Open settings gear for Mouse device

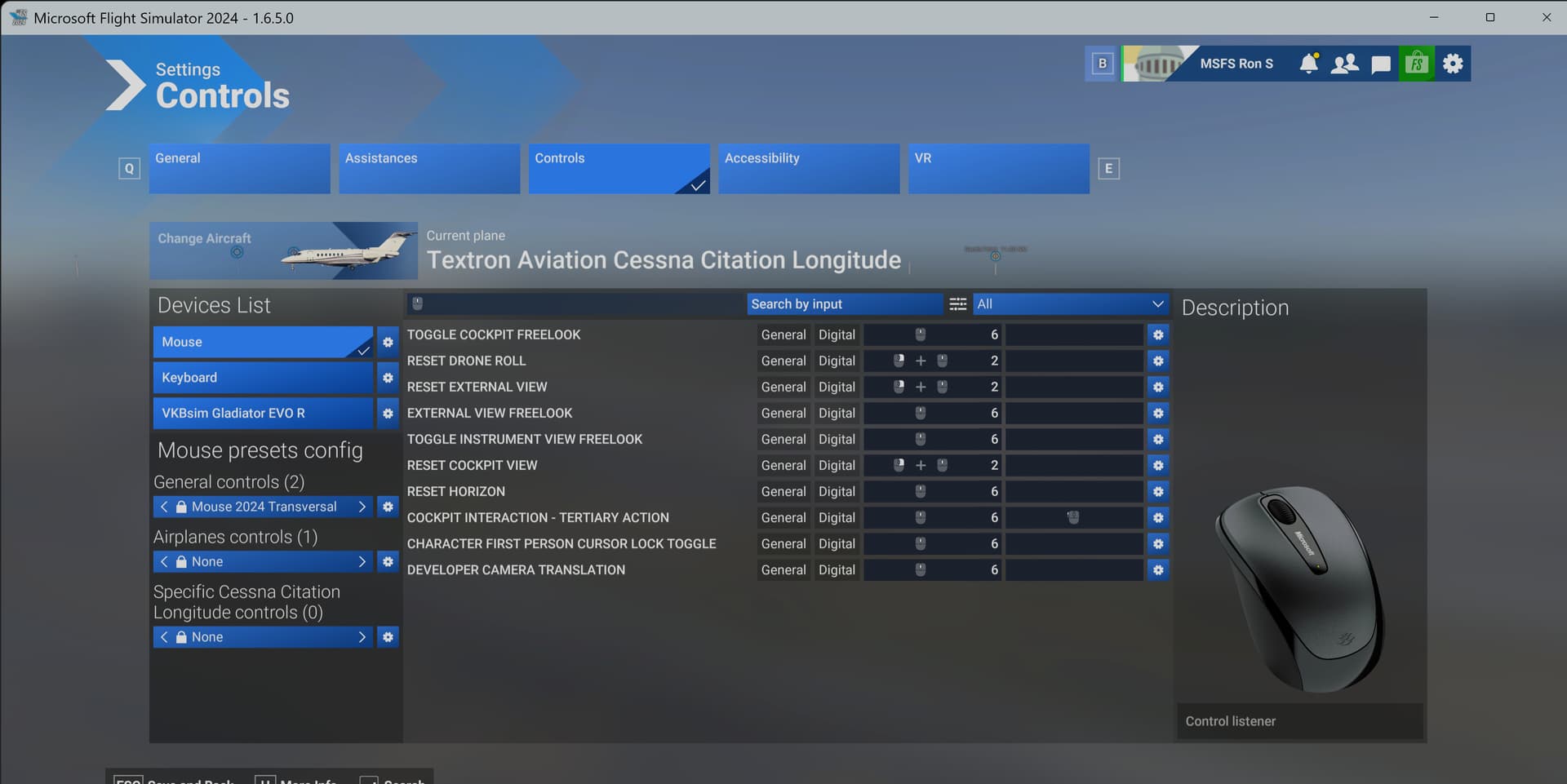[x=388, y=343]
